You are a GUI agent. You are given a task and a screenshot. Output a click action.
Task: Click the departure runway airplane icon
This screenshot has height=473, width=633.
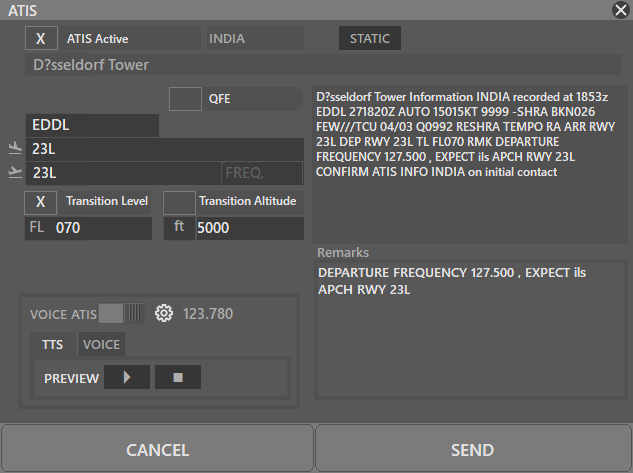pyautogui.click(x=13, y=173)
